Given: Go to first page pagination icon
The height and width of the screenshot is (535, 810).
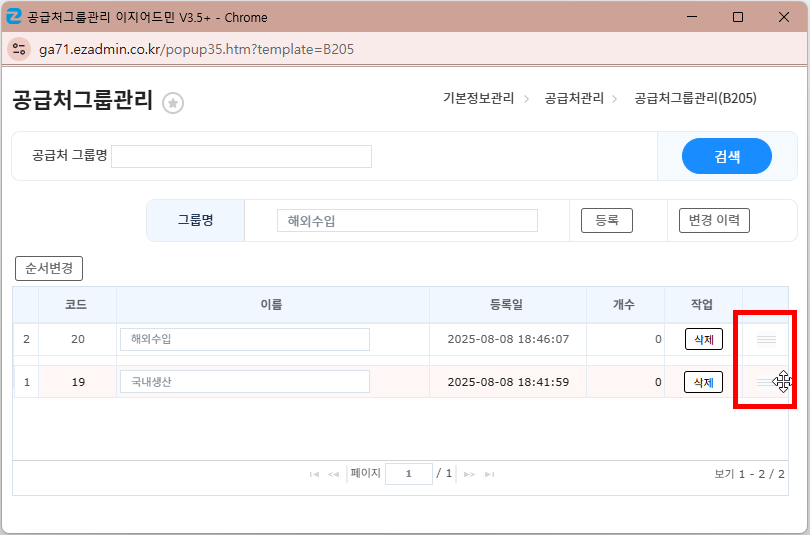Looking at the screenshot, I should 315,474.
